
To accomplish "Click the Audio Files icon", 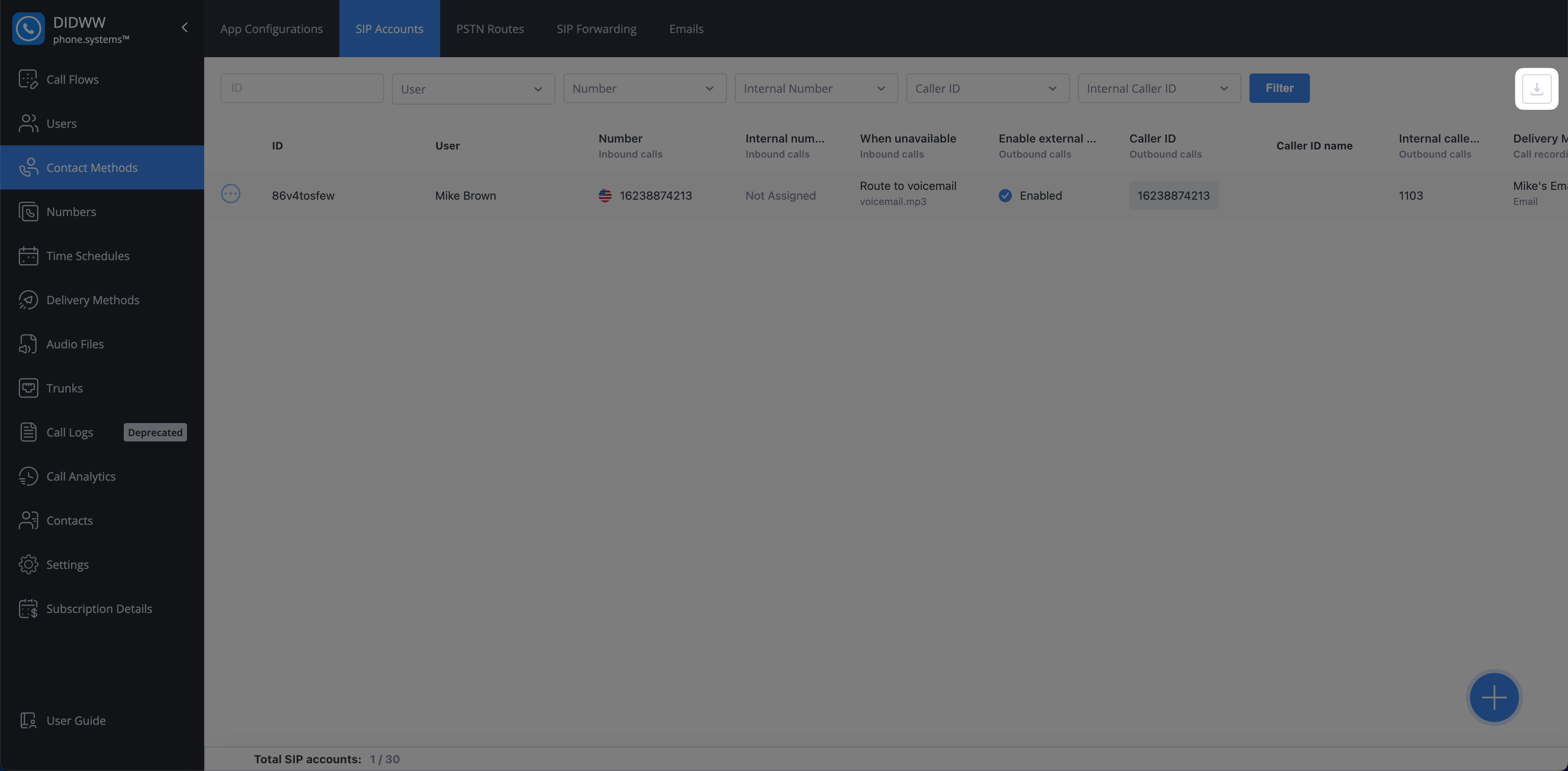I will [x=28, y=344].
